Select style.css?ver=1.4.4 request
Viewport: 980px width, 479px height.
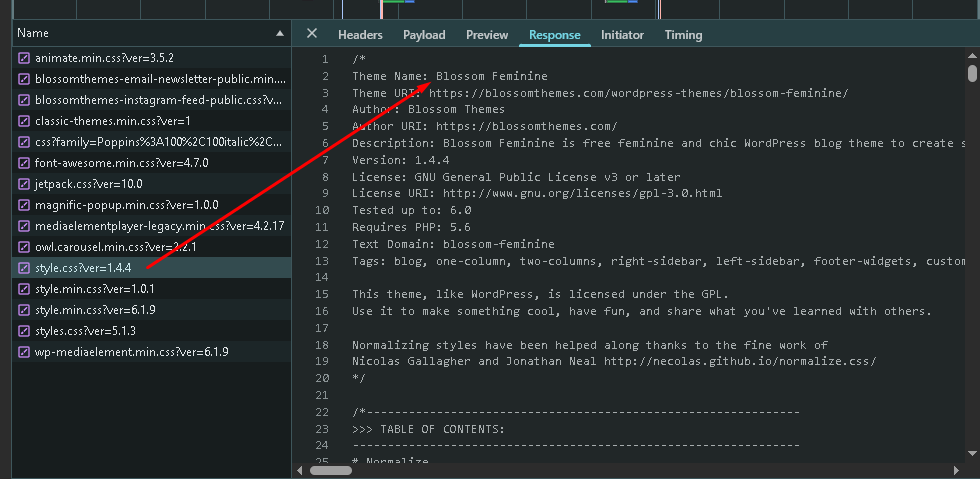151,268
